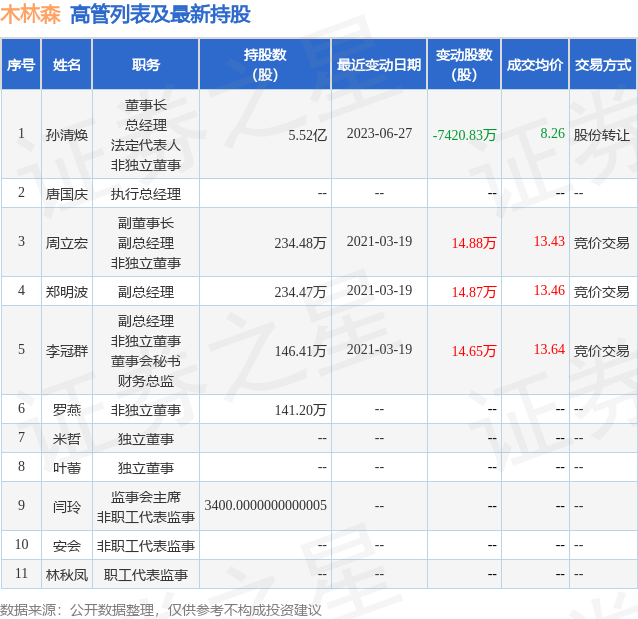The height and width of the screenshot is (619, 638).
Task: Click the holding value 146.41万
Action: pyautogui.click(x=300, y=351)
